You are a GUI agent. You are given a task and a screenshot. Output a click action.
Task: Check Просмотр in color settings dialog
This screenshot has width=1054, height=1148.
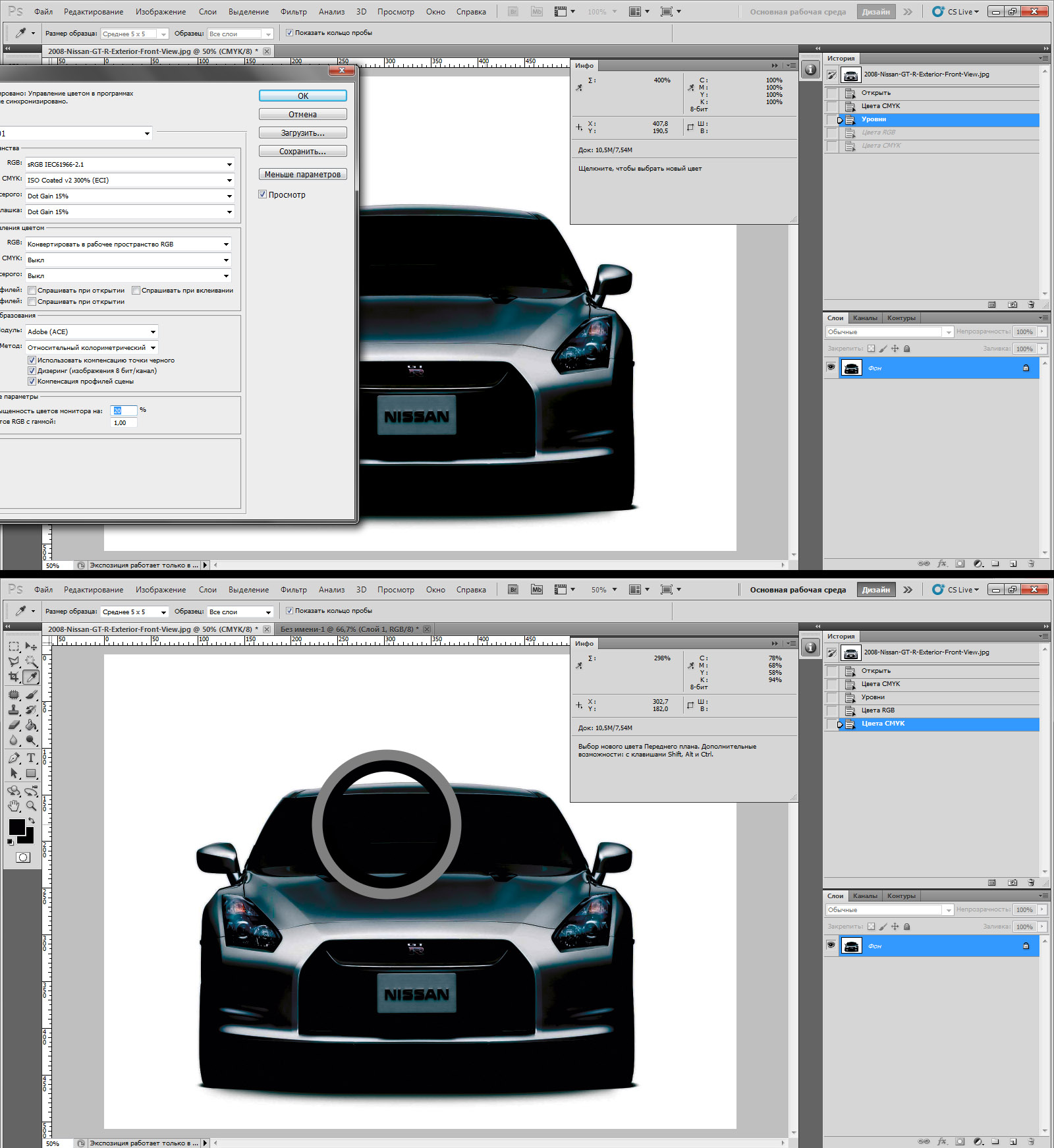pyautogui.click(x=263, y=194)
